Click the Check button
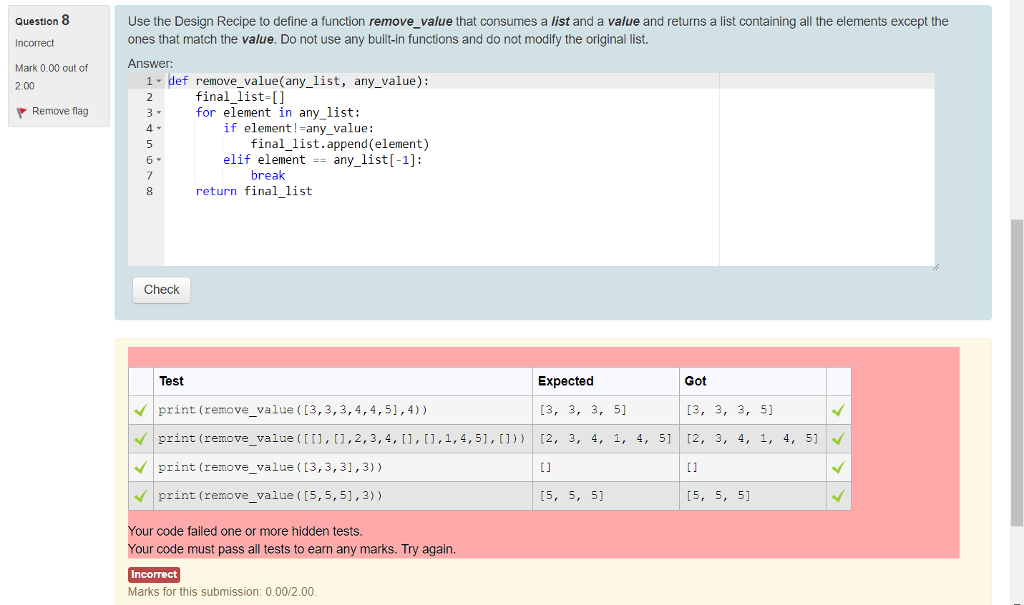This screenshot has width=1024, height=605. [x=161, y=290]
